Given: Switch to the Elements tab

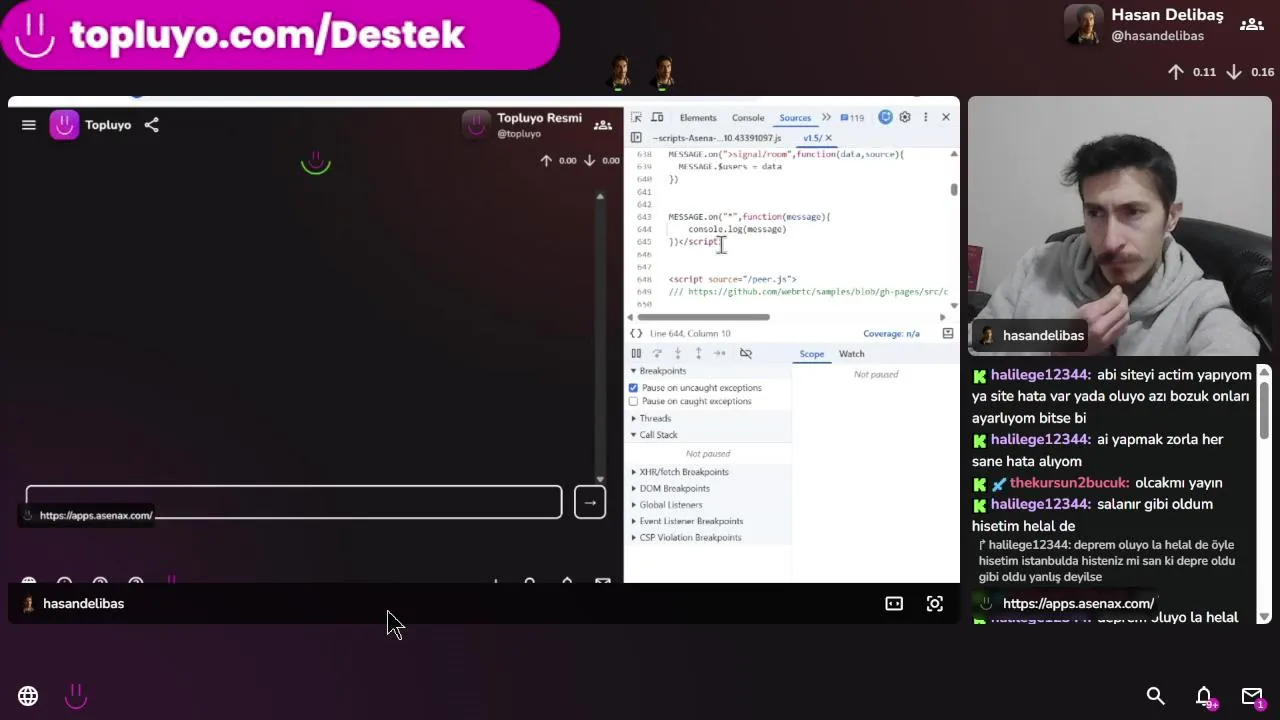Looking at the screenshot, I should pyautogui.click(x=698, y=118).
